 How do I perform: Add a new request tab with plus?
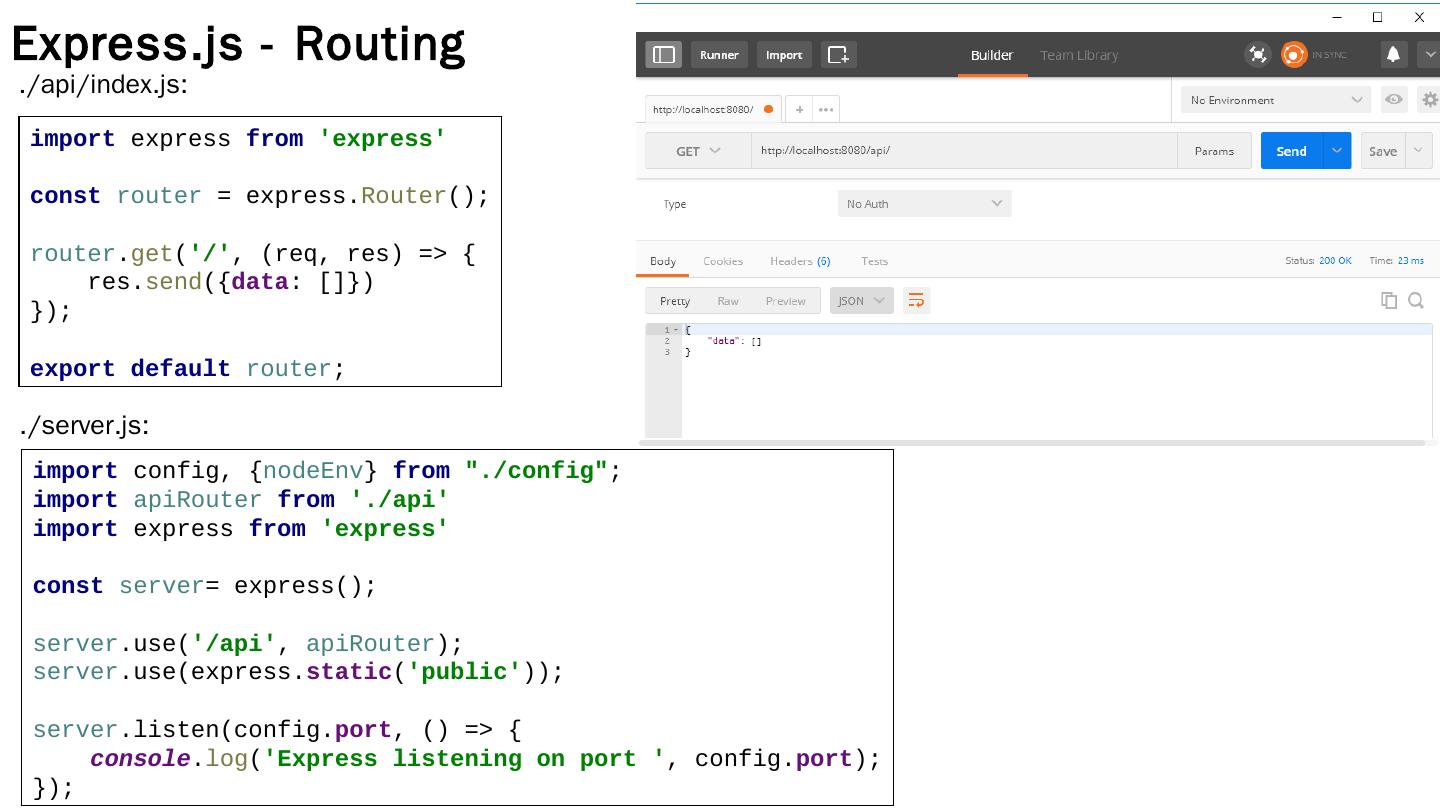coord(799,109)
